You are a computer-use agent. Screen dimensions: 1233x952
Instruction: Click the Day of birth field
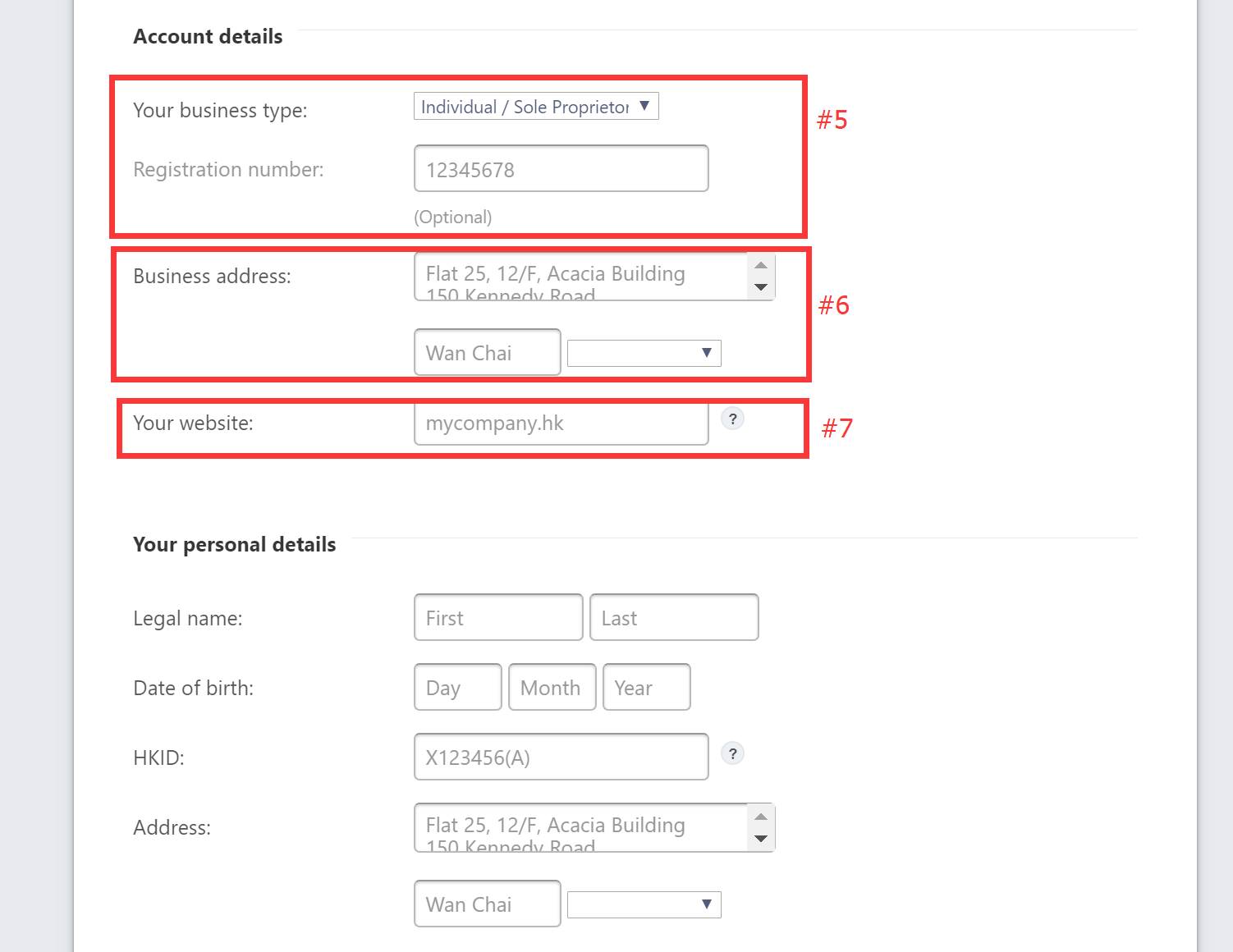[458, 687]
